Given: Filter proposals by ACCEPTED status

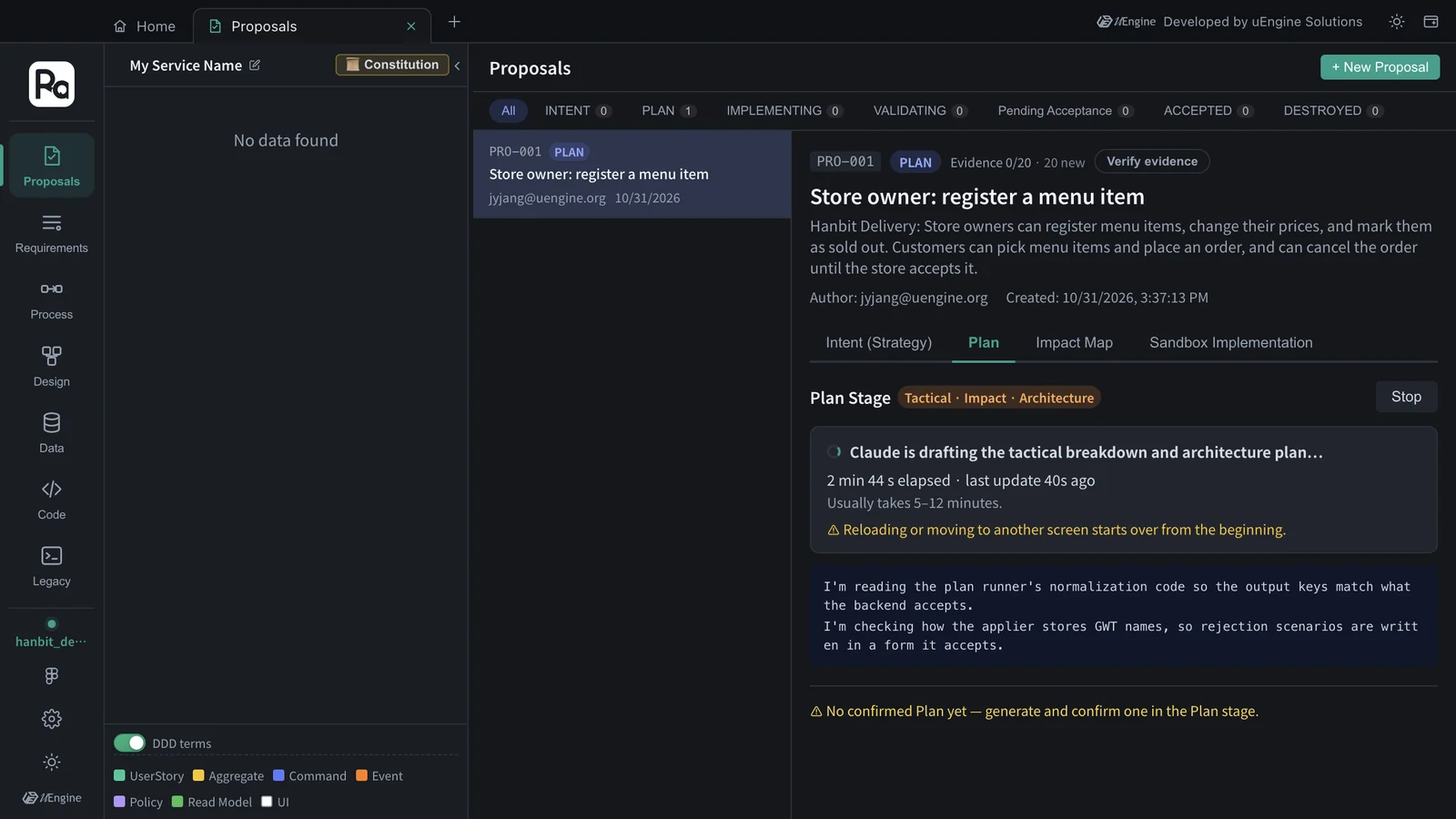Looking at the screenshot, I should click(x=1208, y=111).
